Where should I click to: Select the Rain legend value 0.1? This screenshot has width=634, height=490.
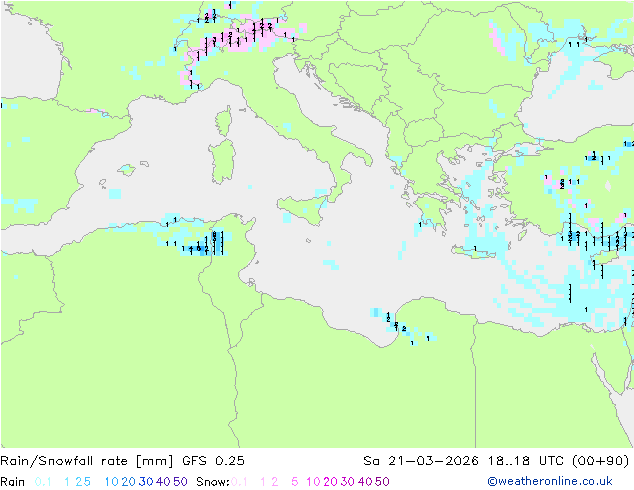point(43,482)
